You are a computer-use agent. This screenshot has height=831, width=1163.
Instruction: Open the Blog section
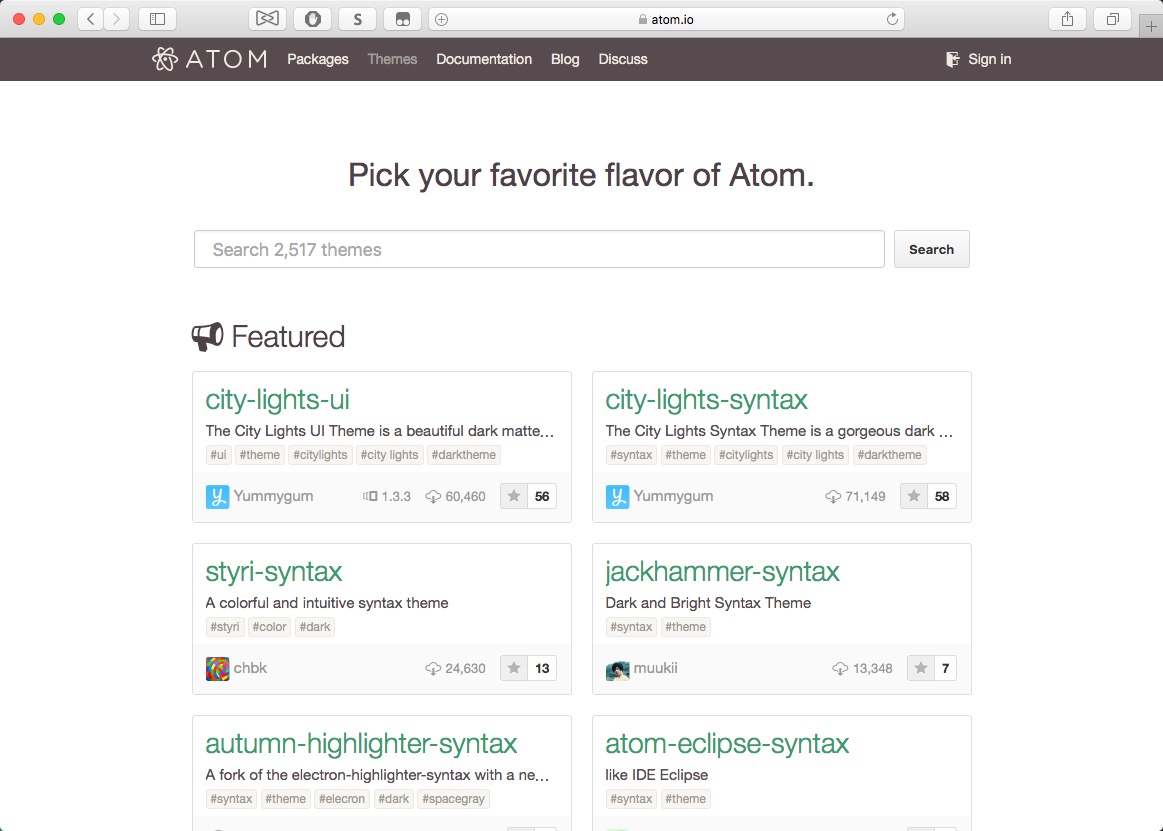565,59
